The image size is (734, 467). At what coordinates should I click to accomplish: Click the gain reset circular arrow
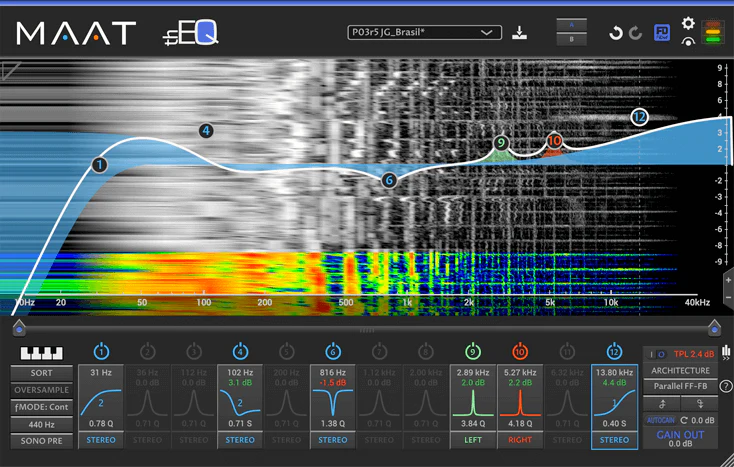pos(684,420)
